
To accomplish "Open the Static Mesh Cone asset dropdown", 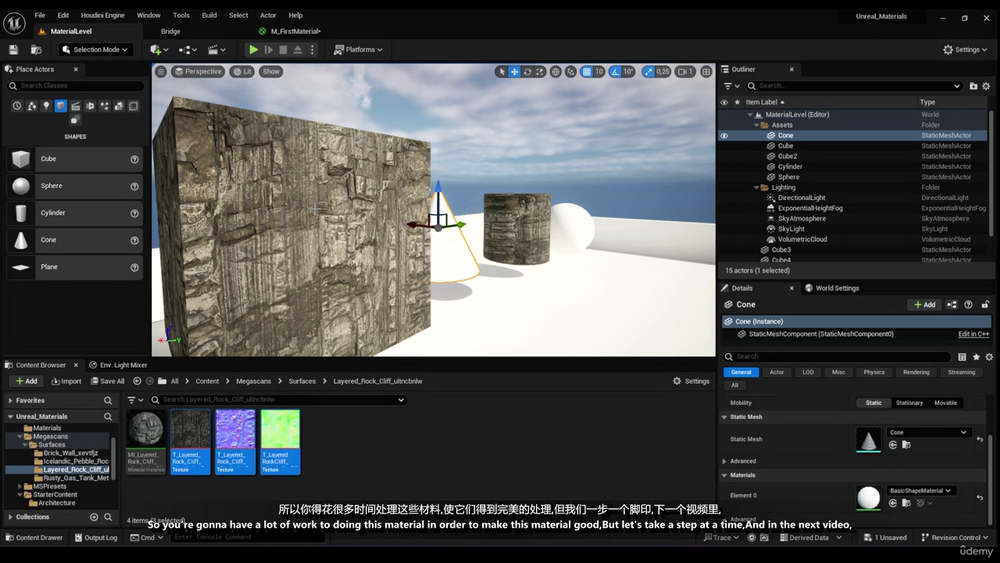I will pyautogui.click(x=929, y=432).
